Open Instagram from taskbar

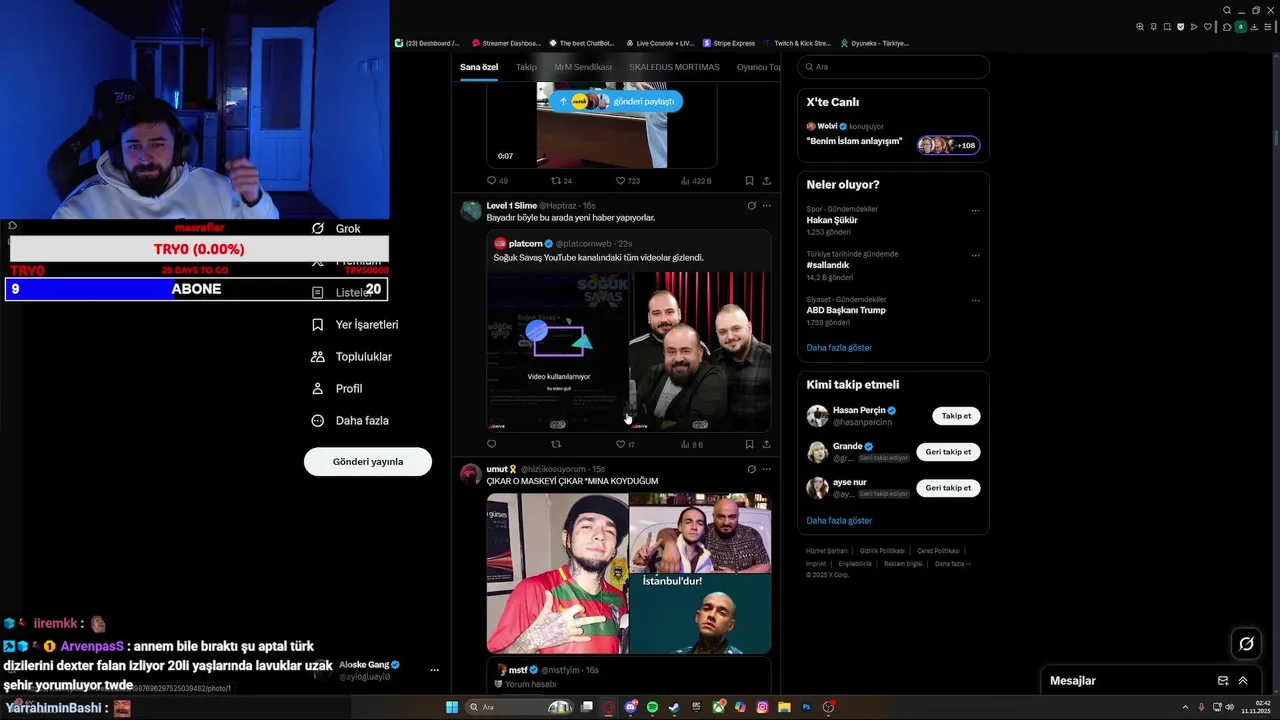pyautogui.click(x=762, y=707)
